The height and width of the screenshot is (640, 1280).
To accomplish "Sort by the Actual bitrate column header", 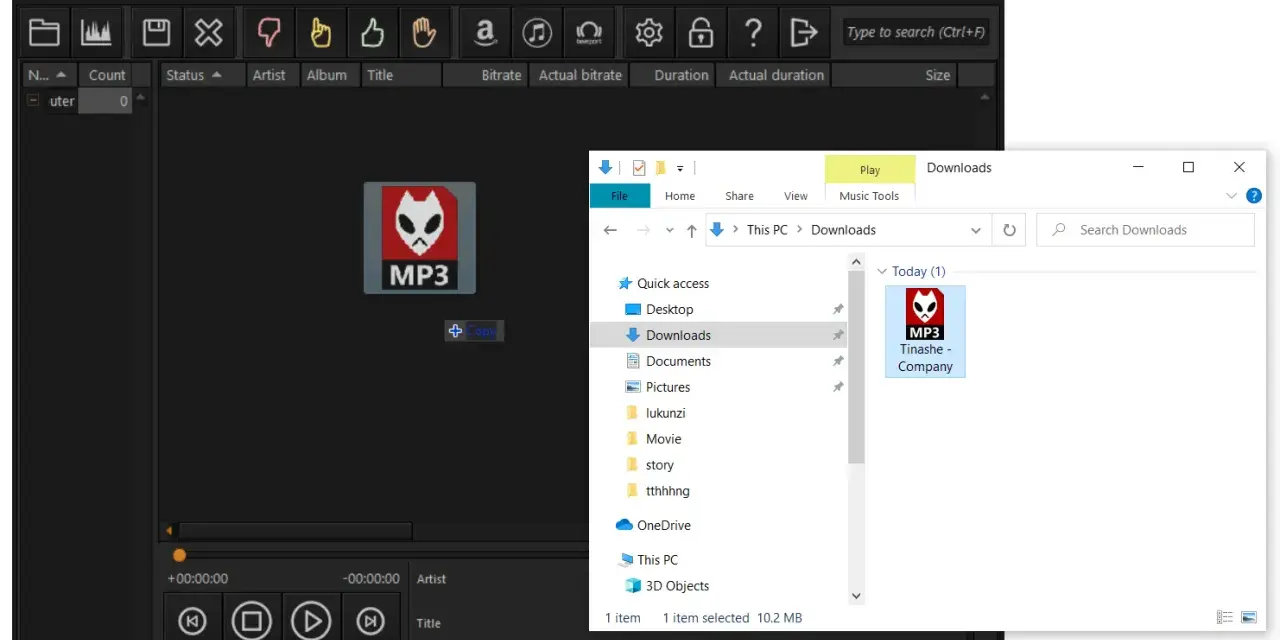I will click(x=580, y=75).
